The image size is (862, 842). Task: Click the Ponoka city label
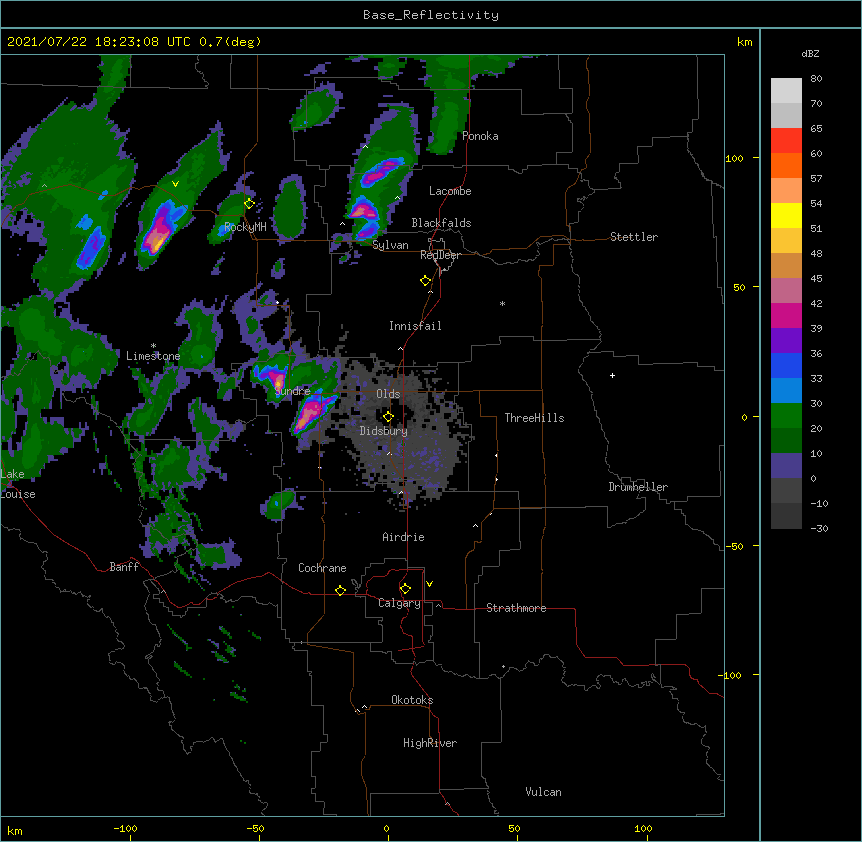coord(480,136)
